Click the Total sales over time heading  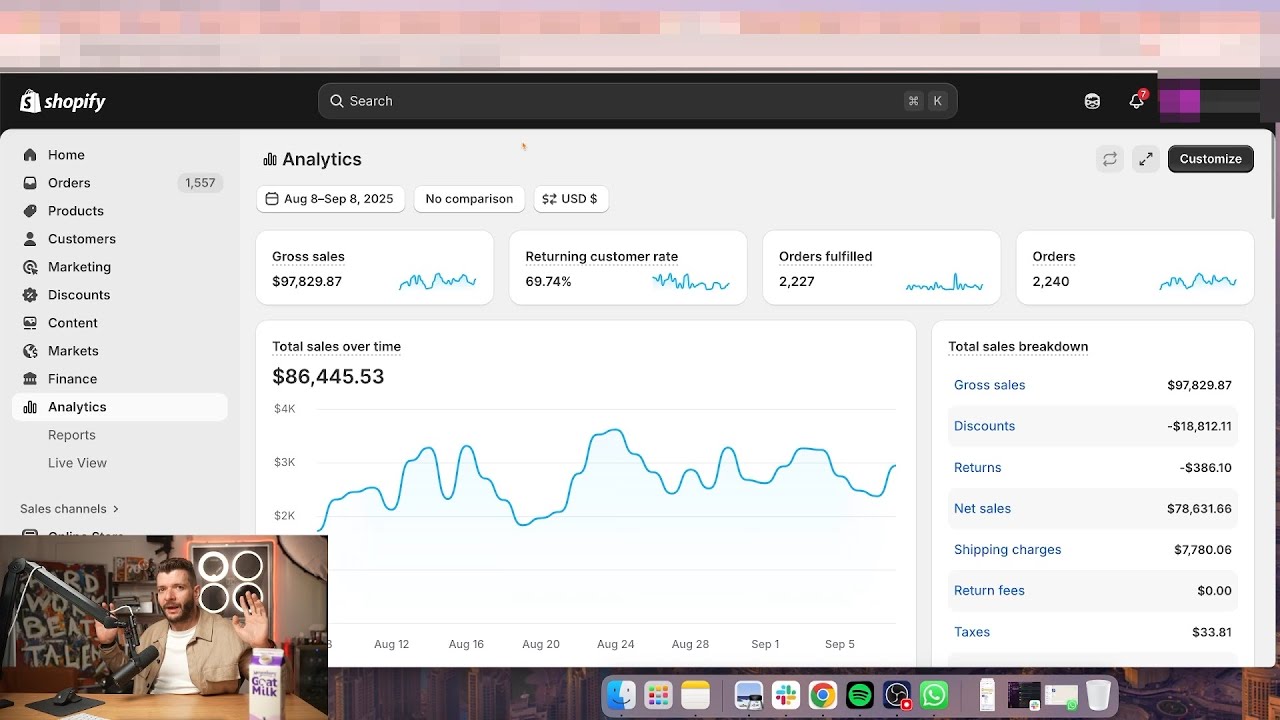[336, 347]
